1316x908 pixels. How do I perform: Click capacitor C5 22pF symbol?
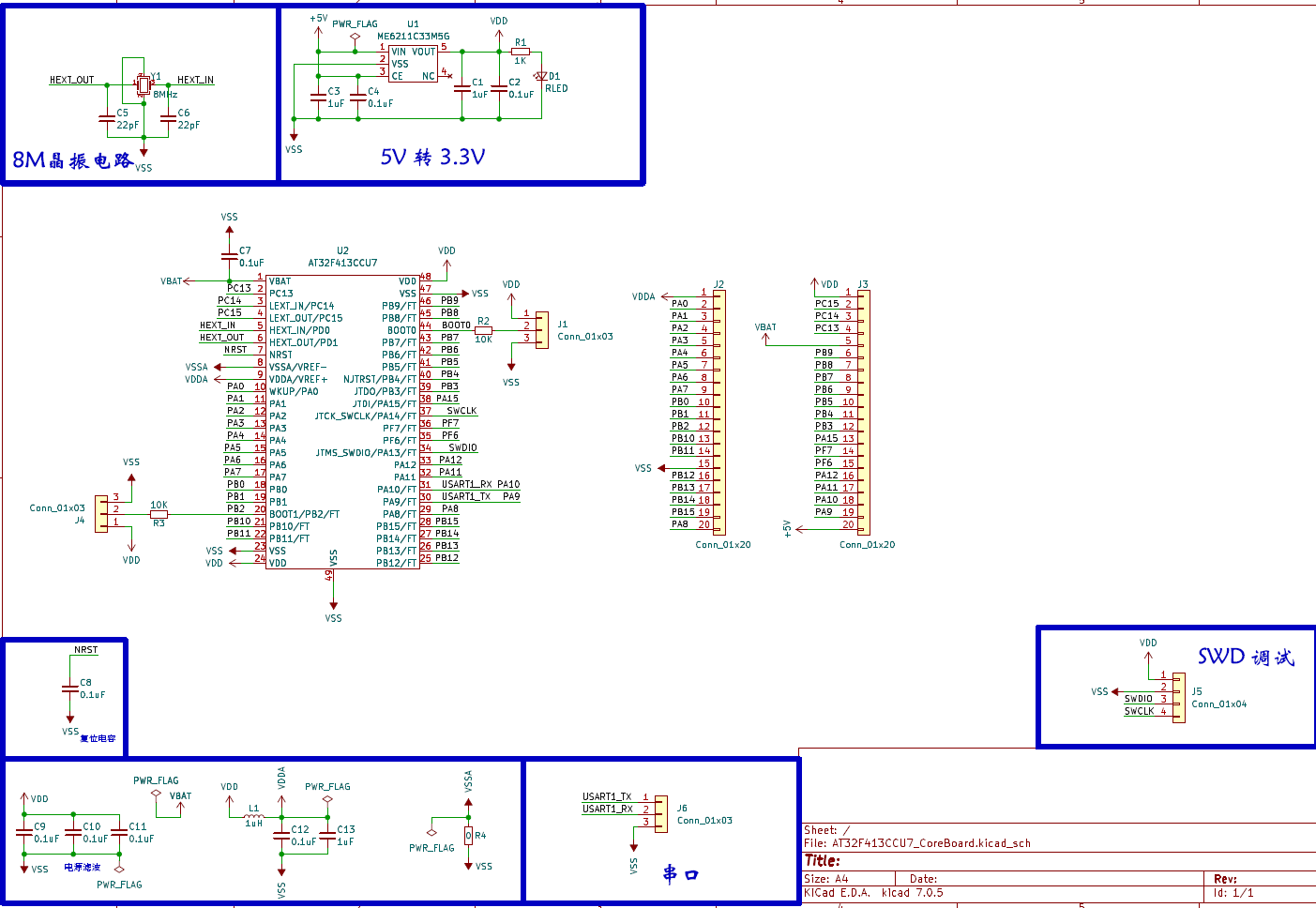click(106, 118)
